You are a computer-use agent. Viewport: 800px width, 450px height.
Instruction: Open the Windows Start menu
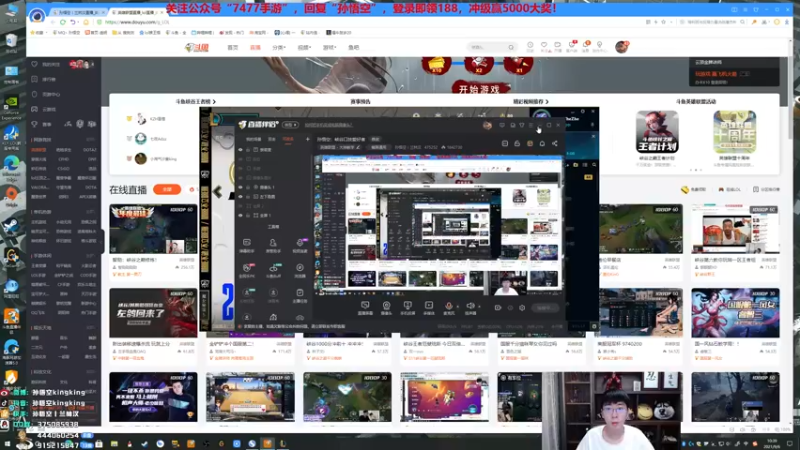pyautogui.click(x=7, y=444)
